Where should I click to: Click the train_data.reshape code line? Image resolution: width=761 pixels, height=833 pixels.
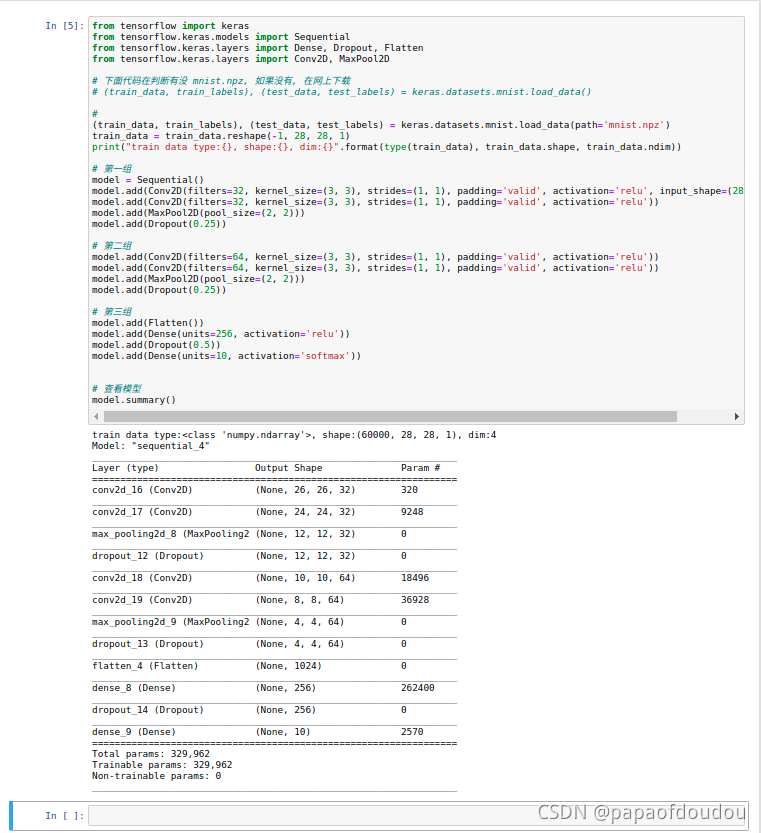pos(221,136)
